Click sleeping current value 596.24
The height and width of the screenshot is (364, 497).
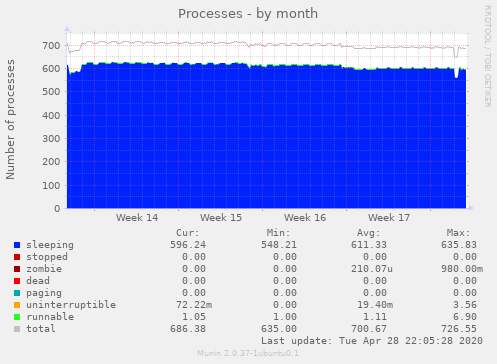(x=188, y=245)
